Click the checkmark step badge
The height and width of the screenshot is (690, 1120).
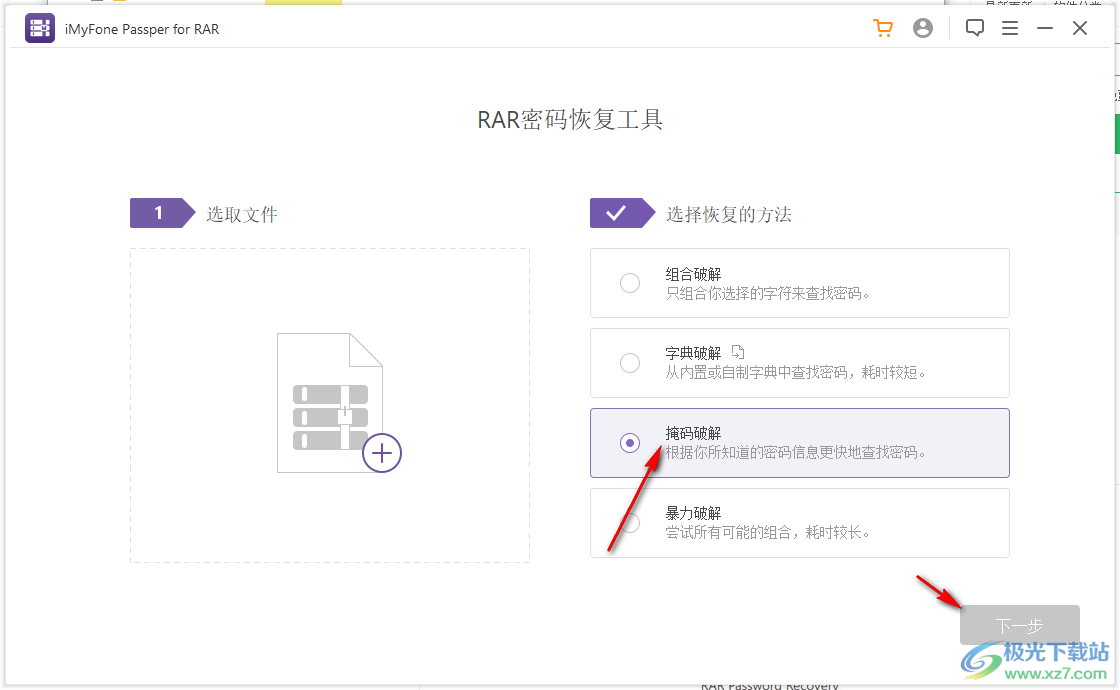(622, 213)
